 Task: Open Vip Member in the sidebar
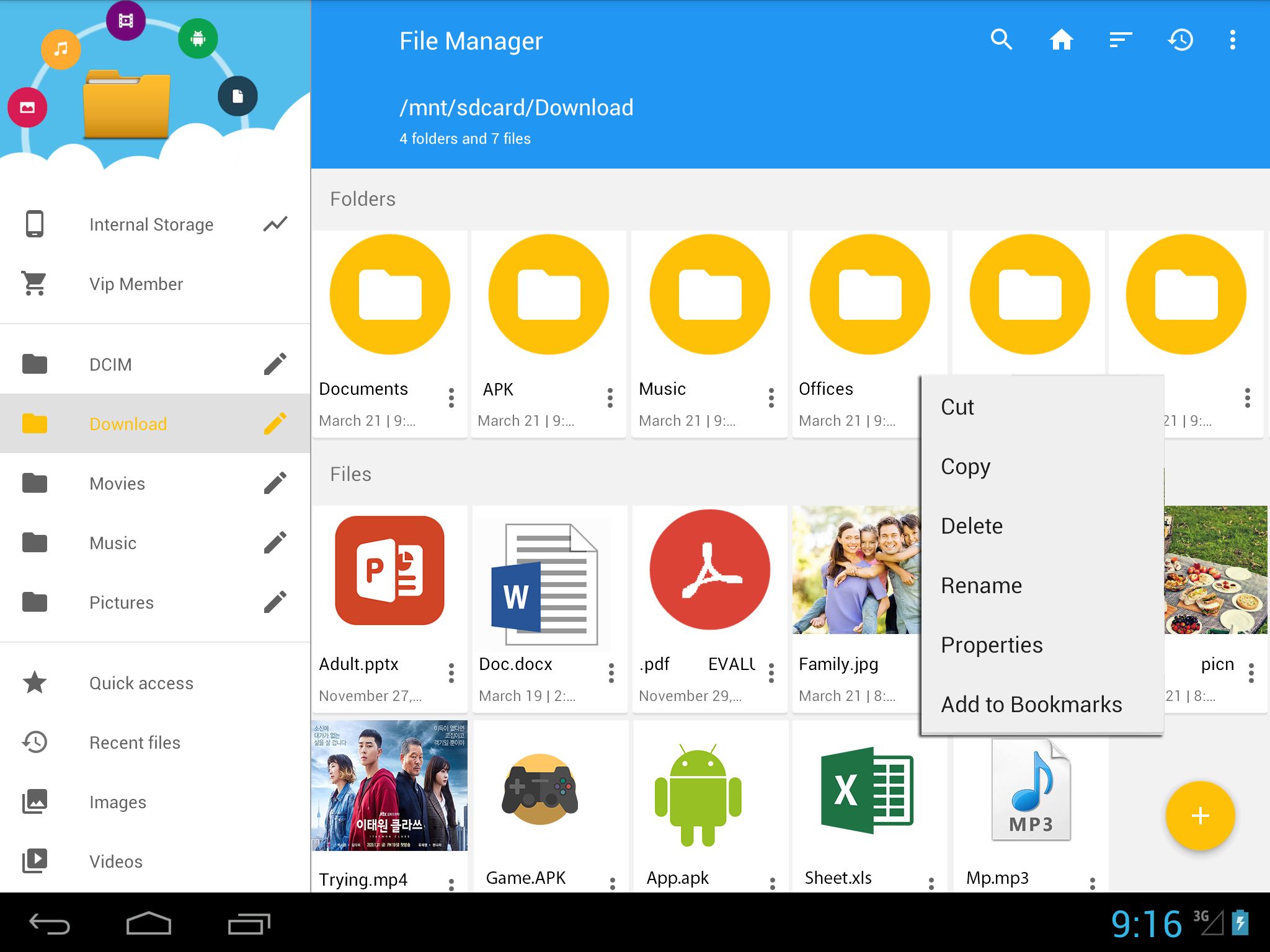[155, 284]
